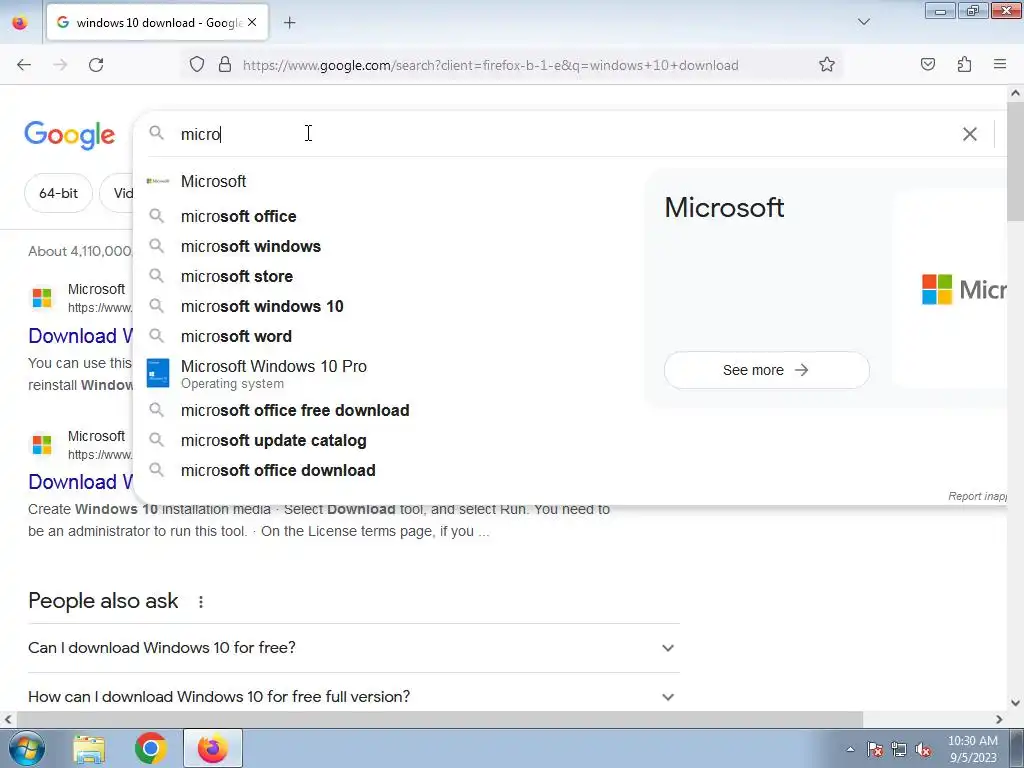The height and width of the screenshot is (768, 1024).
Task: Click the Windows 10 Pro thumbnail icon
Action: point(158,373)
